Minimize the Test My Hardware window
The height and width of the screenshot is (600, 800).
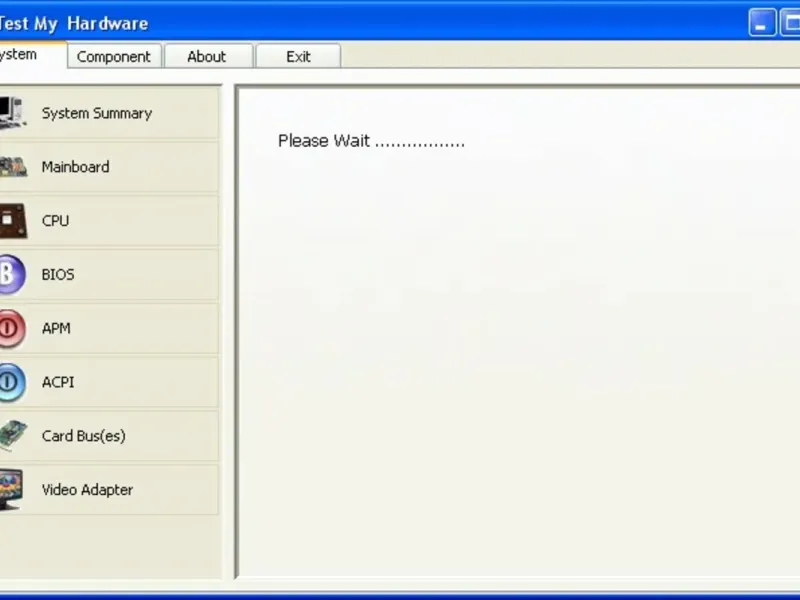762,23
